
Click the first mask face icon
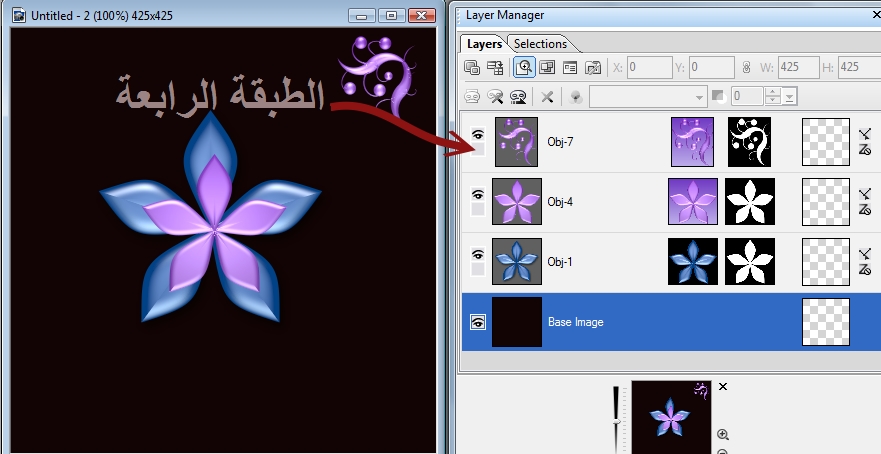(472, 97)
